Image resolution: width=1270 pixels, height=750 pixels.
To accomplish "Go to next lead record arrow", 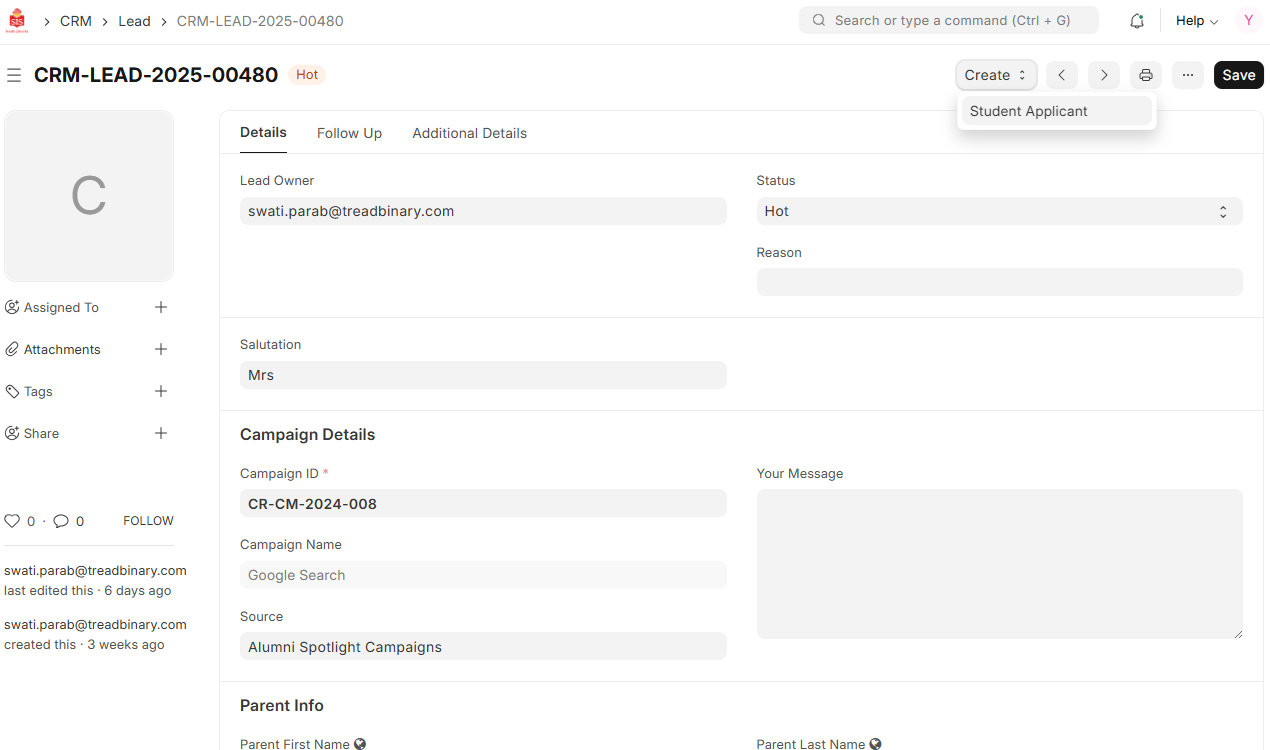I will coord(1103,75).
